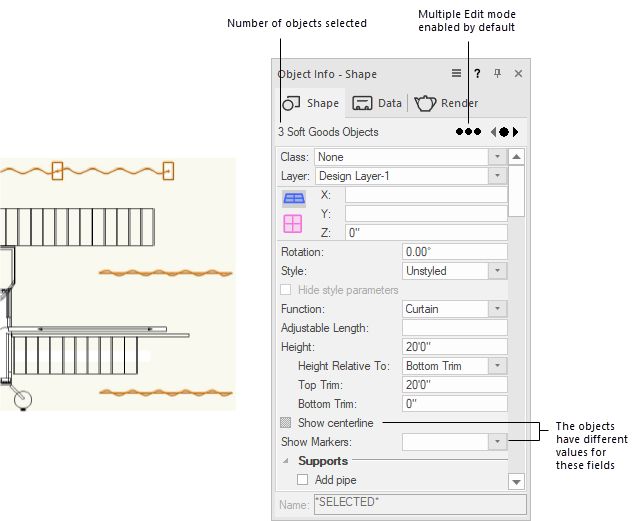Open the Show Markers dropdown
Image resolution: width=642 pixels, height=521 pixels.
(x=497, y=441)
